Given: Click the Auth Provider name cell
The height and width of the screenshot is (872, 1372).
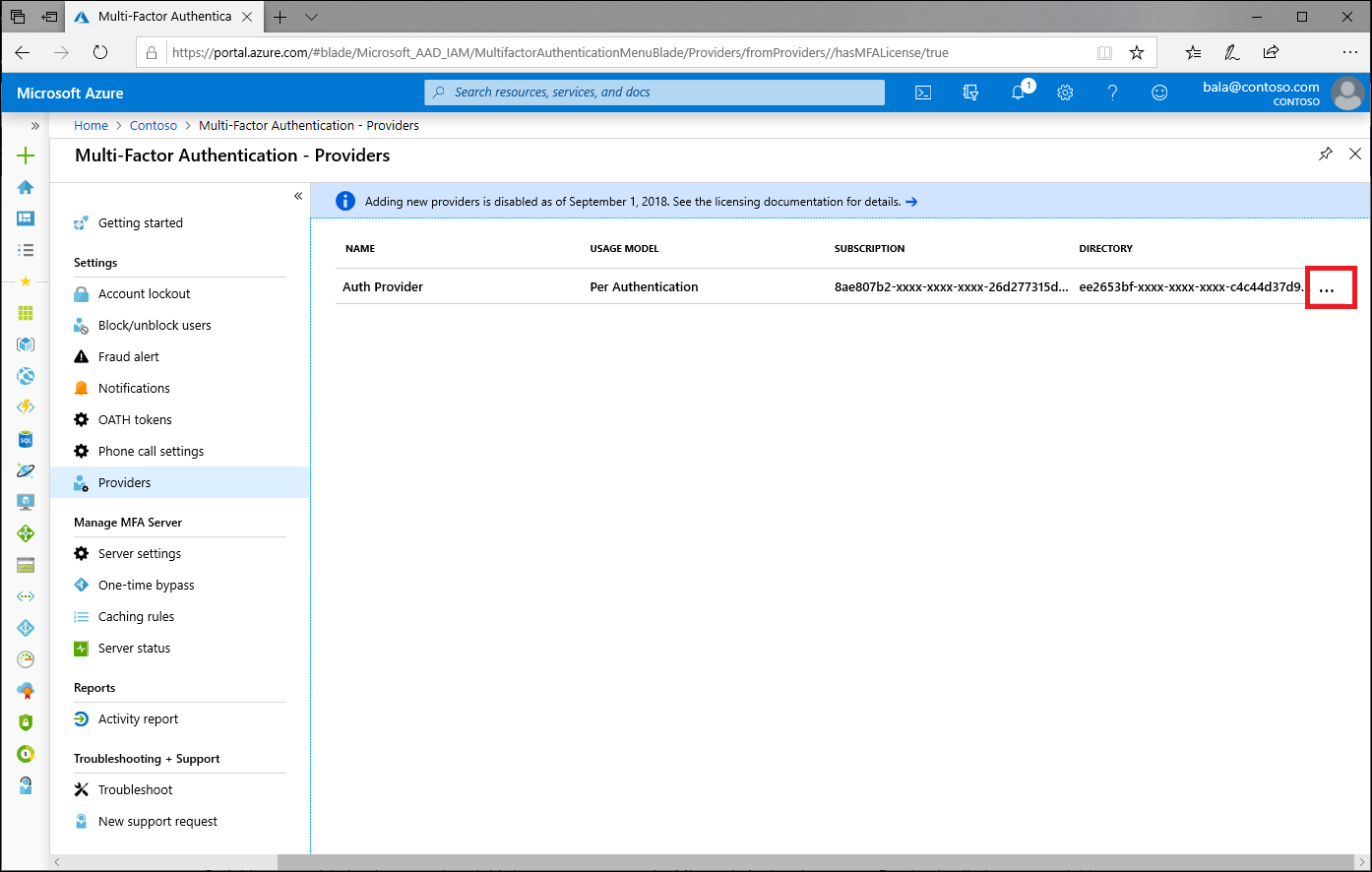Looking at the screenshot, I should point(383,287).
